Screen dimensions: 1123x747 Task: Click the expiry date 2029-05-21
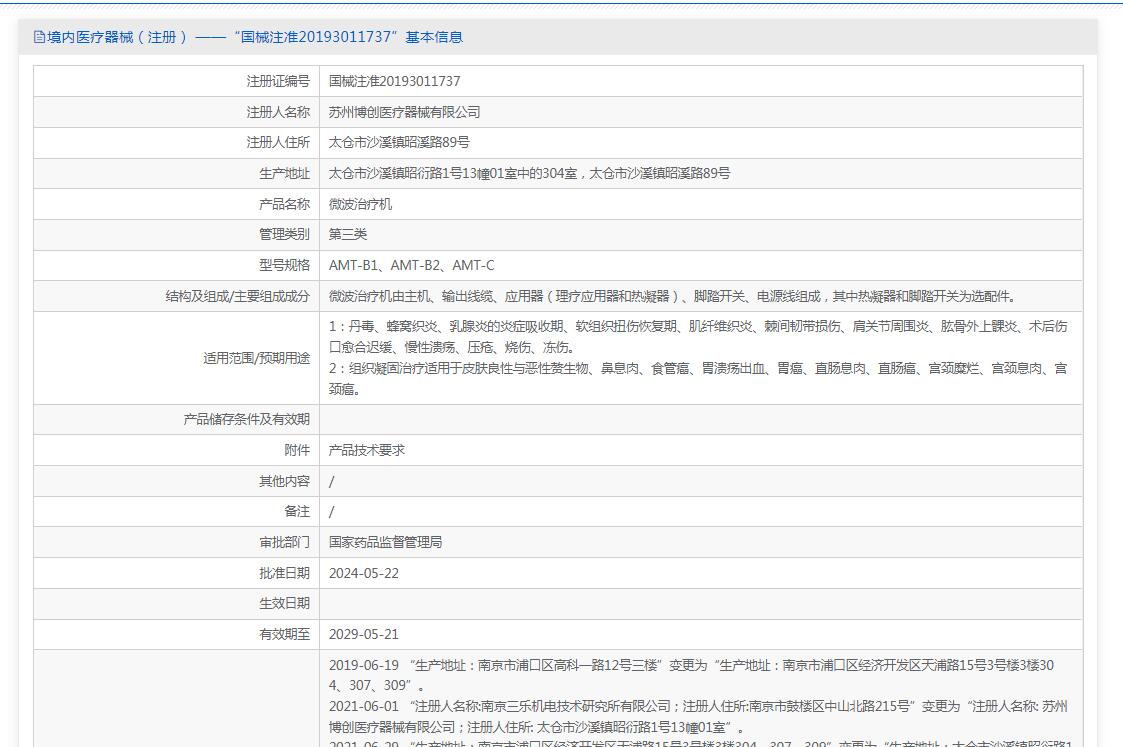[x=363, y=634]
